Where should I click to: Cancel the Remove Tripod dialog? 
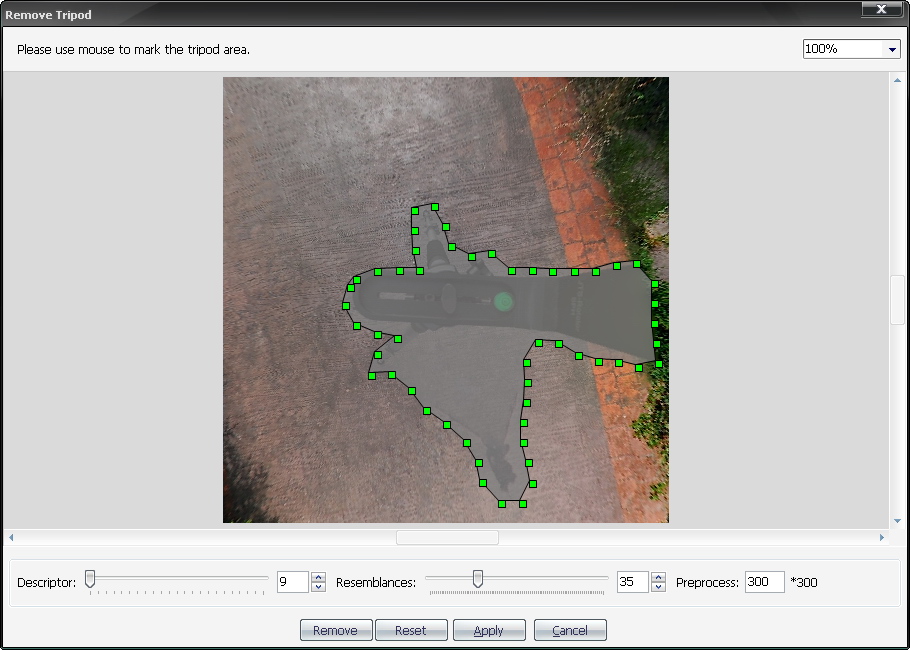click(570, 630)
